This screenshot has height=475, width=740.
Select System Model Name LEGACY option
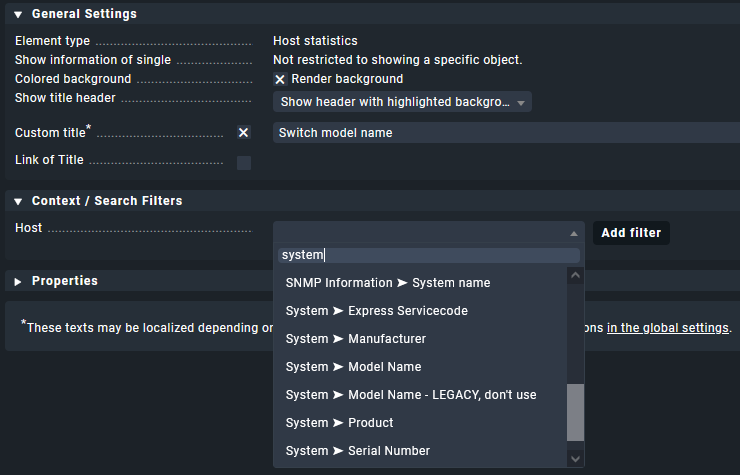(410, 395)
